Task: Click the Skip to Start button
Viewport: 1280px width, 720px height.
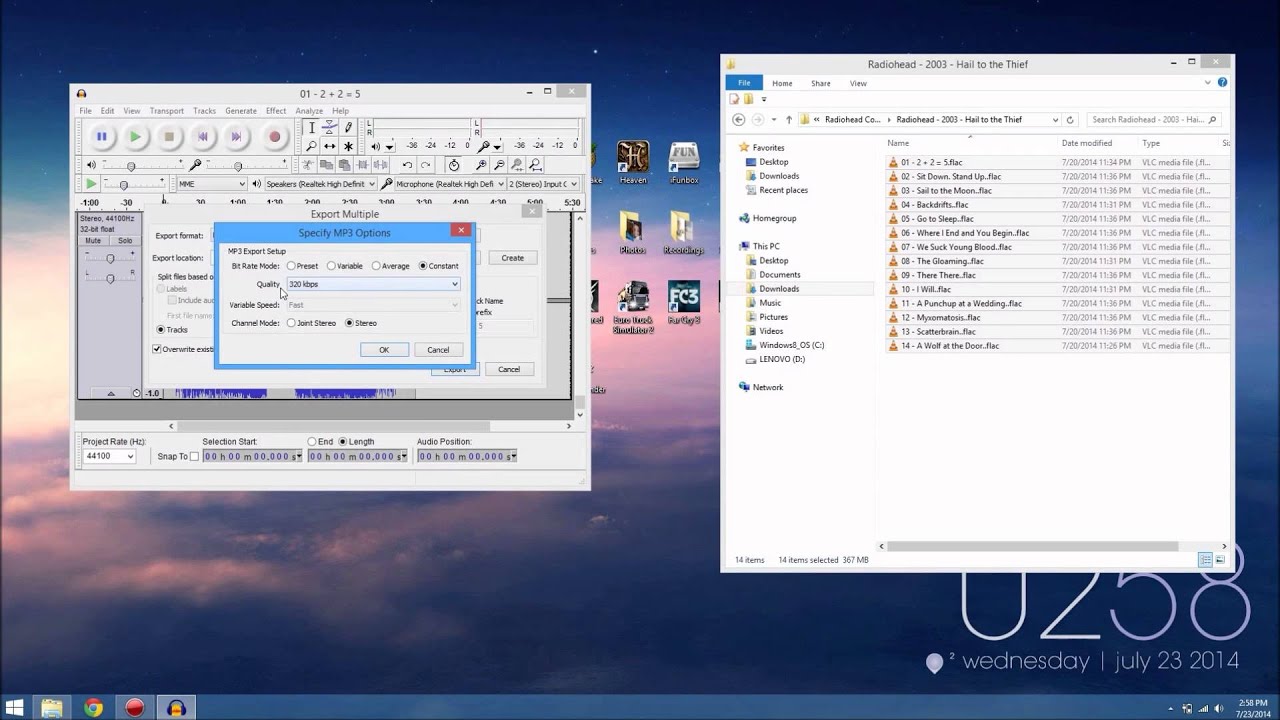Action: [x=203, y=137]
